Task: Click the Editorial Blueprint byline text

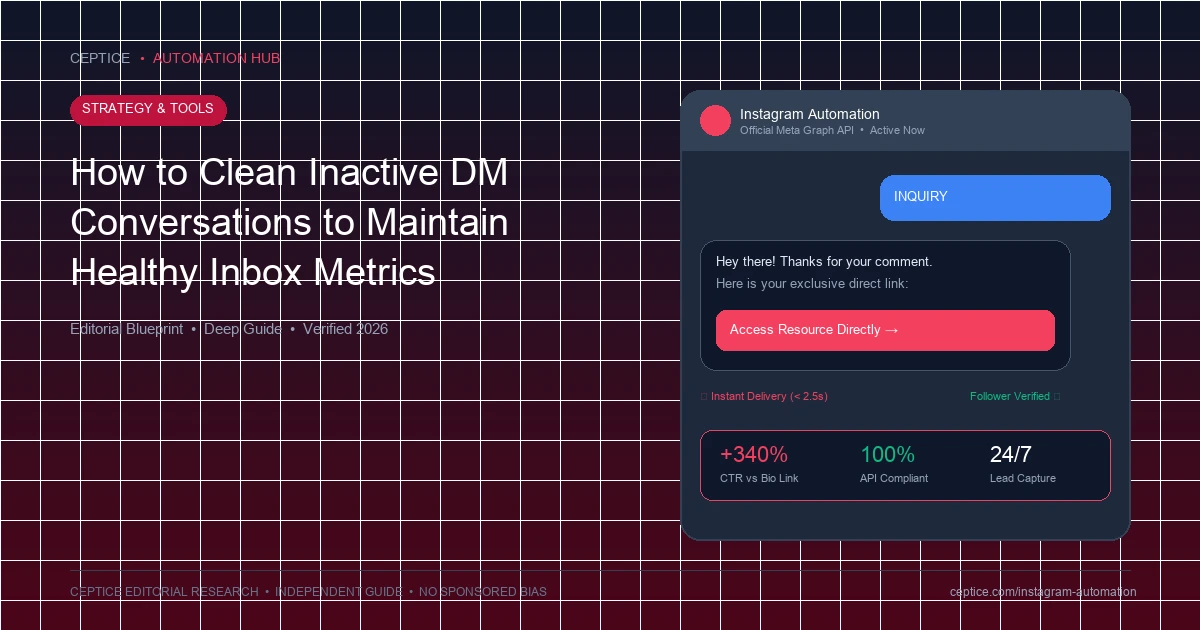Action: (127, 329)
